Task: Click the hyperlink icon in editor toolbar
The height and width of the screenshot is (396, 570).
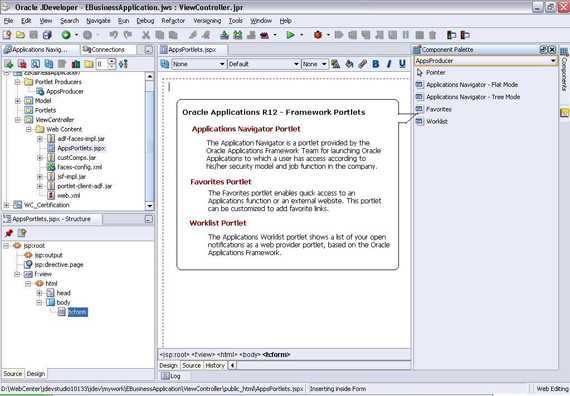Action: tap(362, 64)
